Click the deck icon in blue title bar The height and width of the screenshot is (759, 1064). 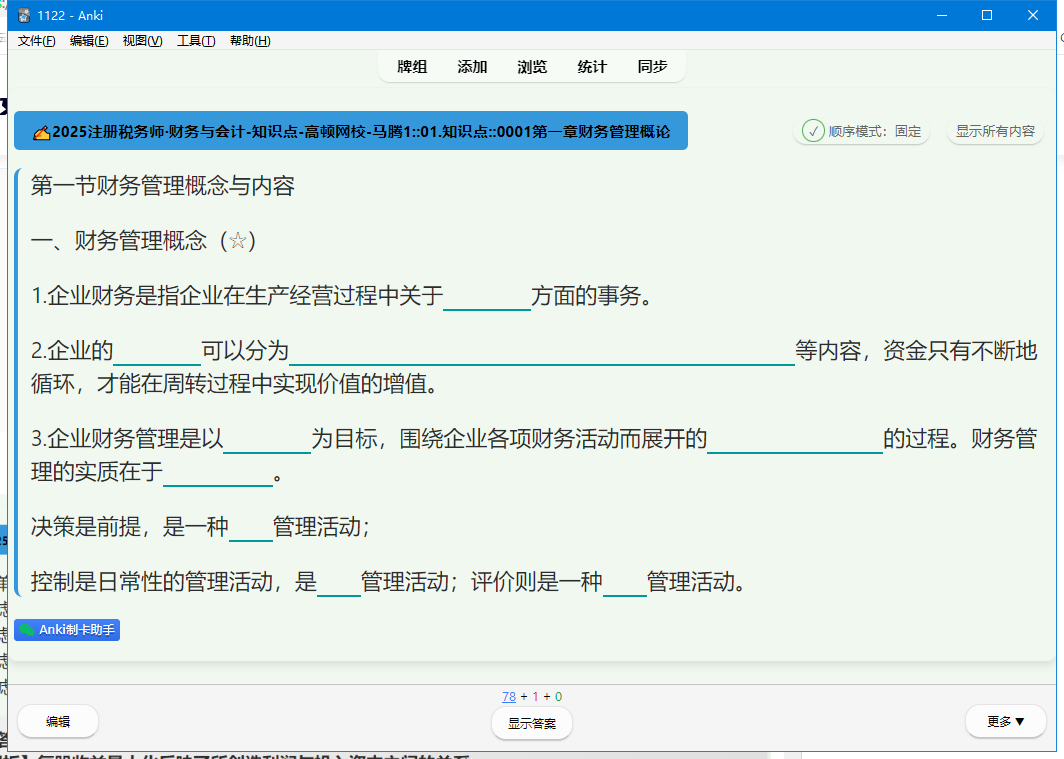click(x=41, y=132)
